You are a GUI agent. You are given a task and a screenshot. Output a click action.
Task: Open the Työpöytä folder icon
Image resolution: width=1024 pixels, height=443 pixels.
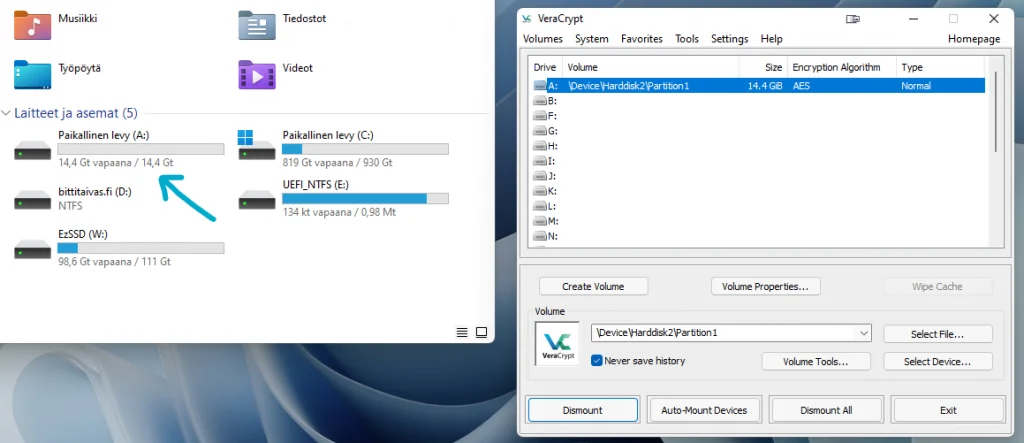(32, 74)
